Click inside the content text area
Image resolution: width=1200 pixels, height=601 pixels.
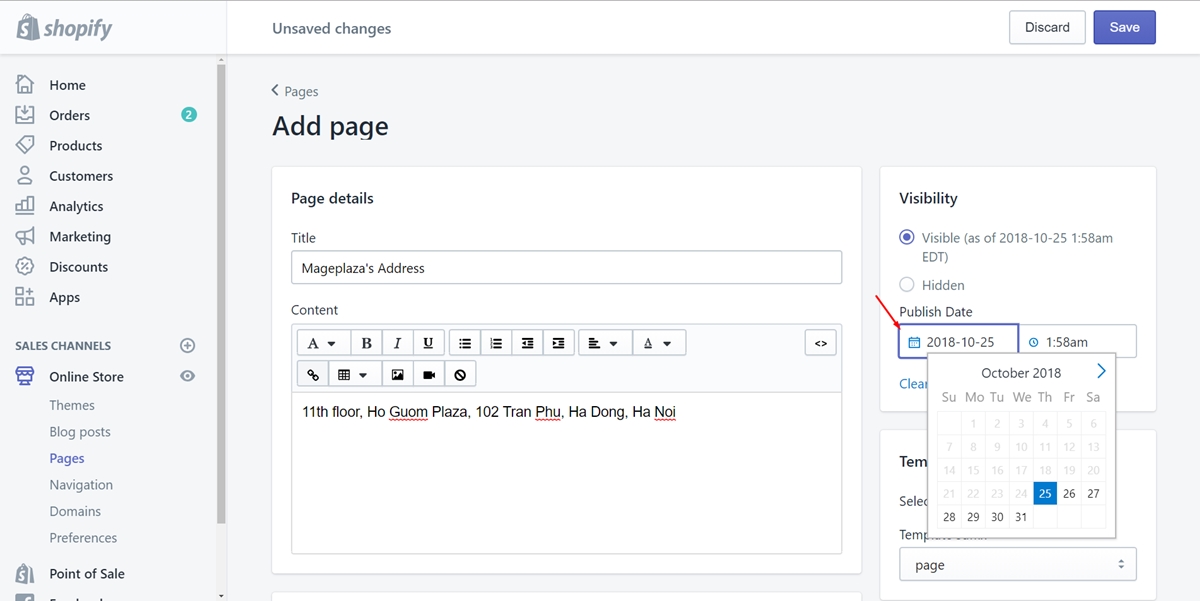[566, 472]
